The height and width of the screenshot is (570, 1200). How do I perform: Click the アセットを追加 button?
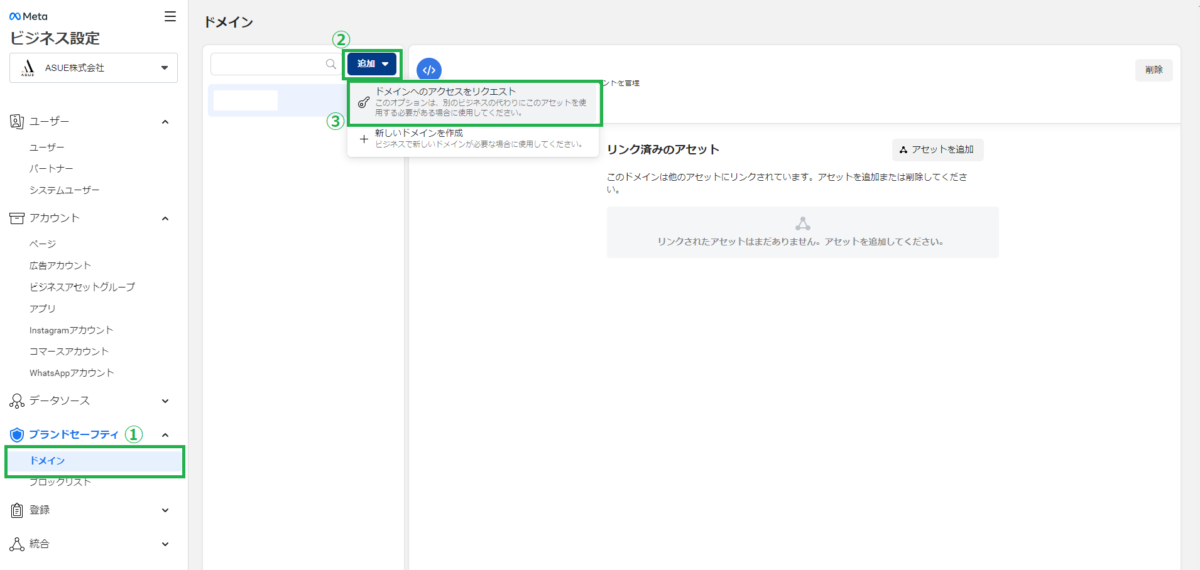tap(937, 150)
